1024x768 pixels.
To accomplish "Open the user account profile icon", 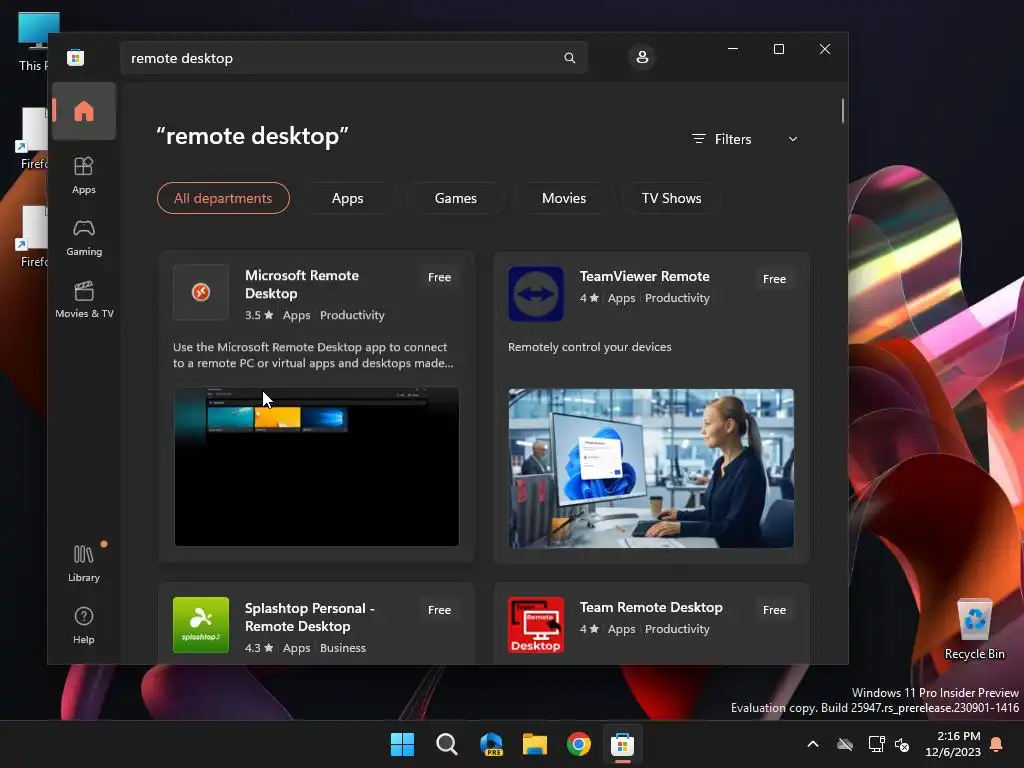I will [642, 57].
